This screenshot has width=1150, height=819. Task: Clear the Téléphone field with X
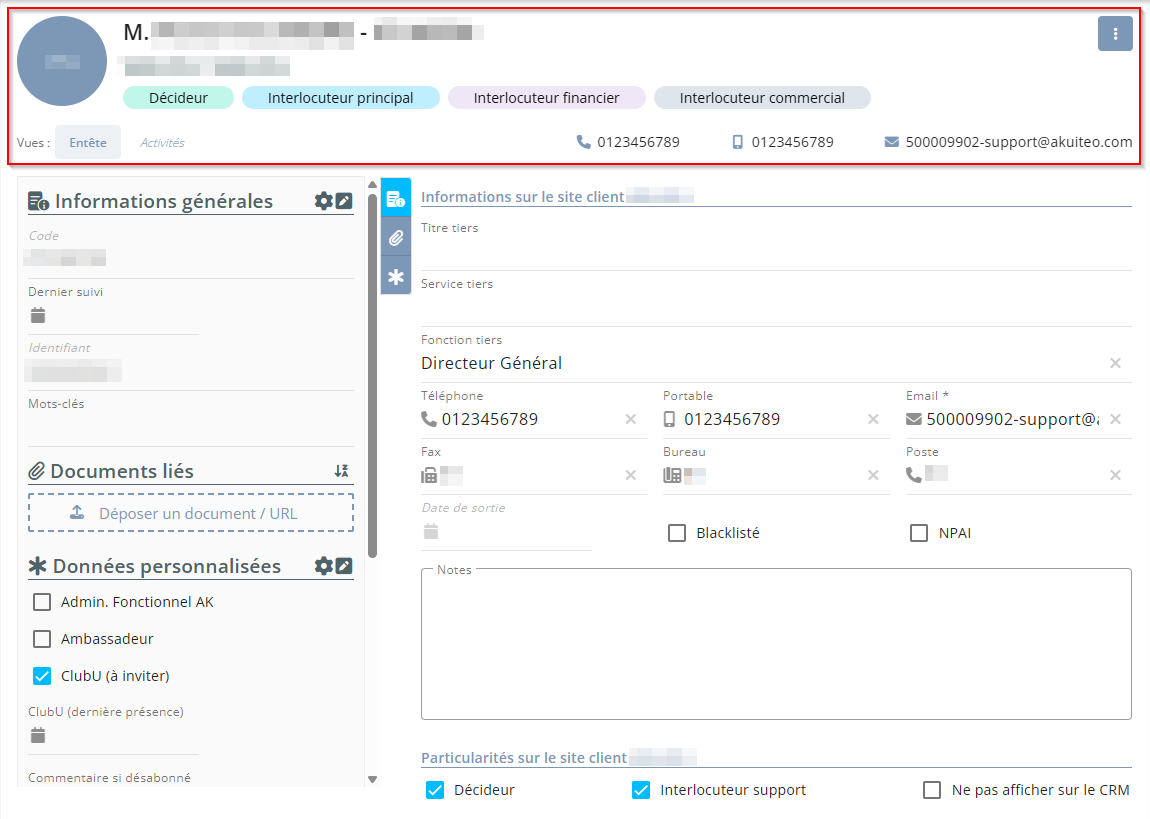630,419
